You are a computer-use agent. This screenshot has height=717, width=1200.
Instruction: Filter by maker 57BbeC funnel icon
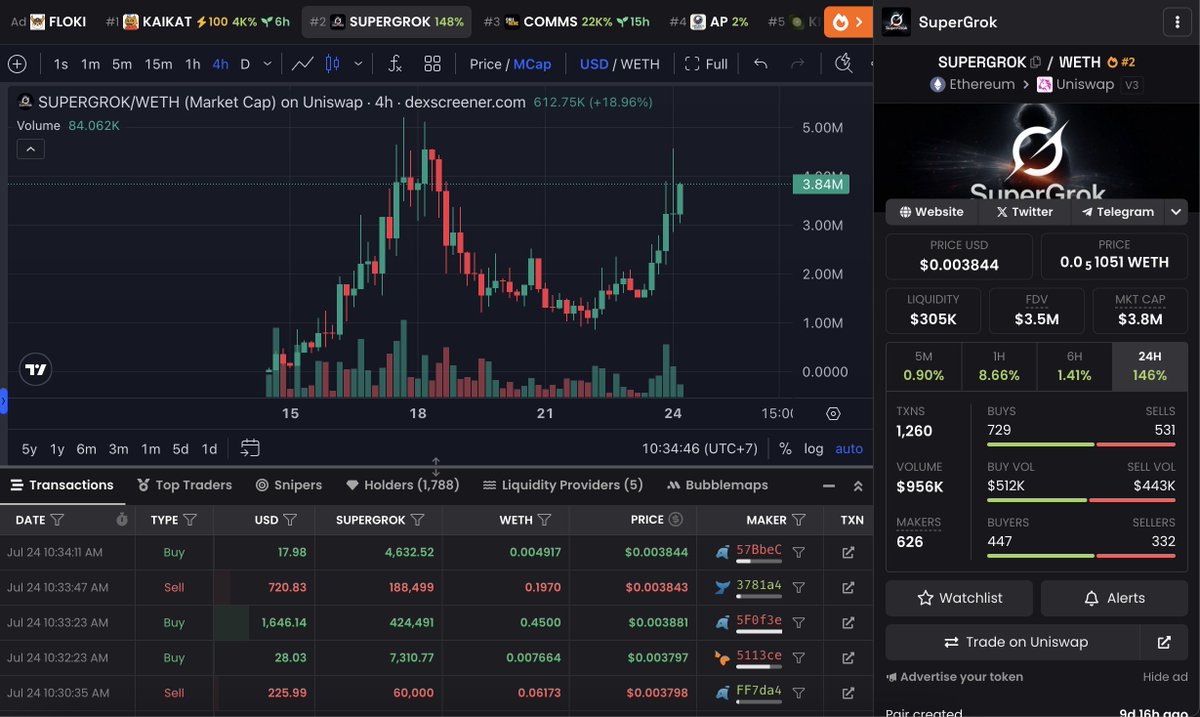[799, 552]
